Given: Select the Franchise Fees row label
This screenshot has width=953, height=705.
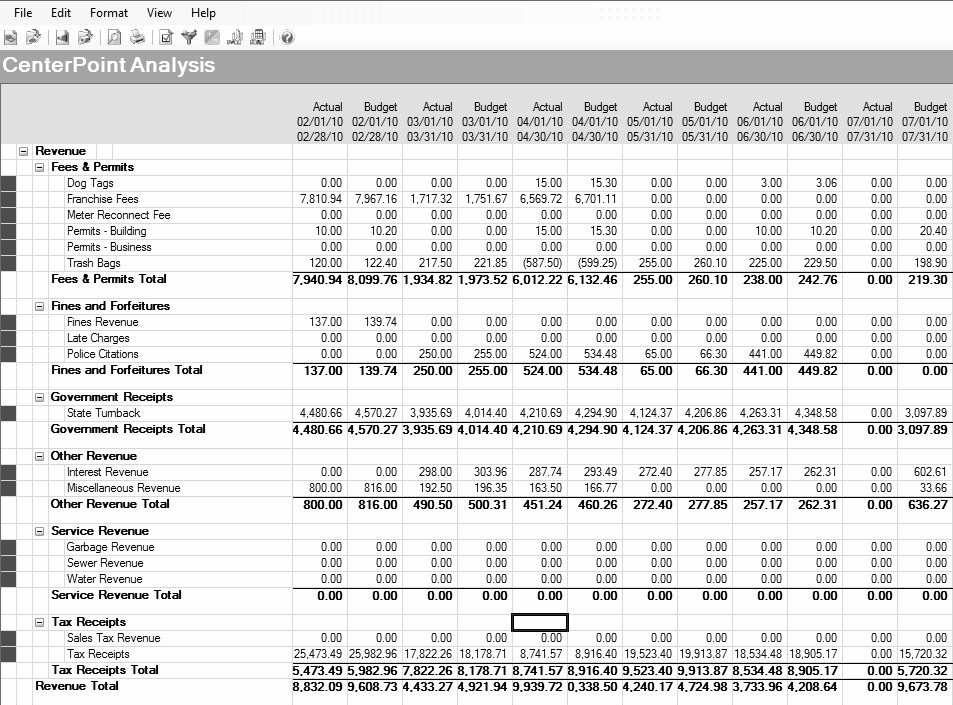Looking at the screenshot, I should pos(102,199).
